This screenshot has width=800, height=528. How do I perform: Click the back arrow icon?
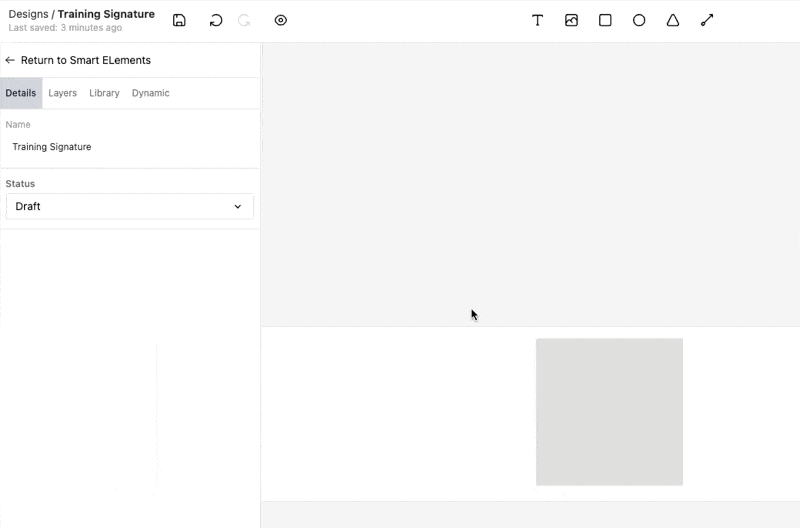click(10, 60)
